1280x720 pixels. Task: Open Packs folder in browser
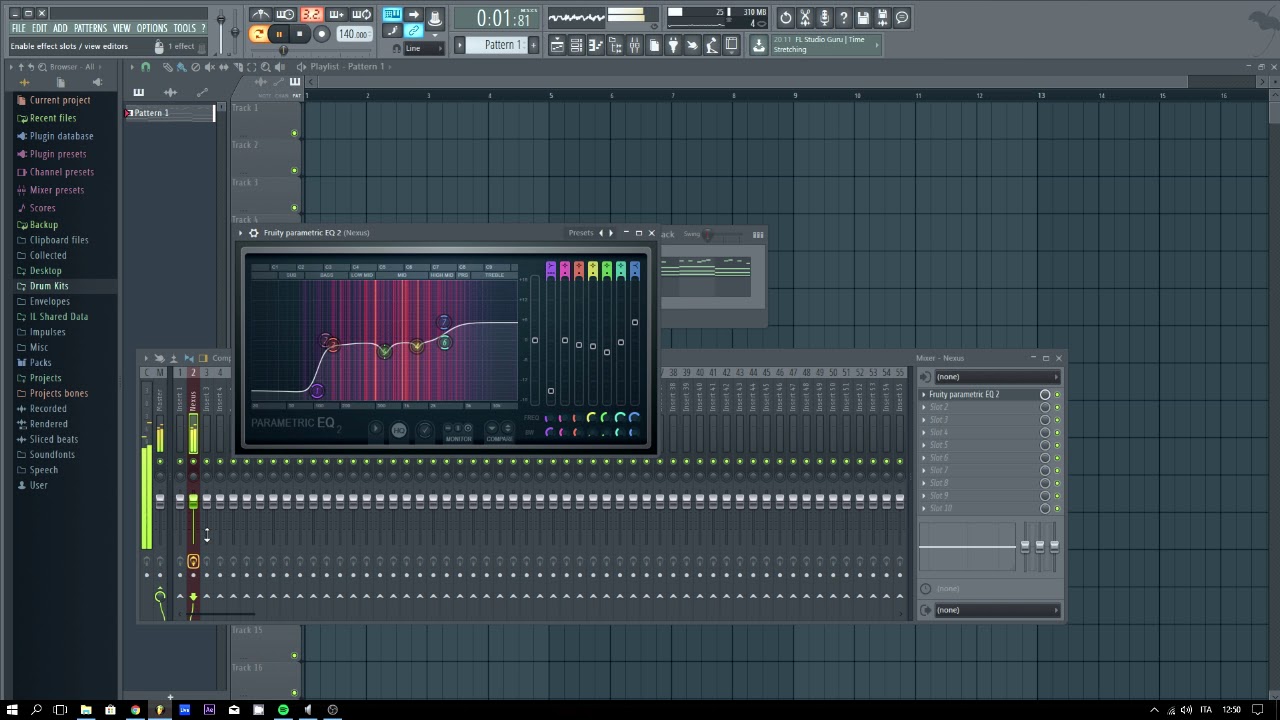click(40, 363)
